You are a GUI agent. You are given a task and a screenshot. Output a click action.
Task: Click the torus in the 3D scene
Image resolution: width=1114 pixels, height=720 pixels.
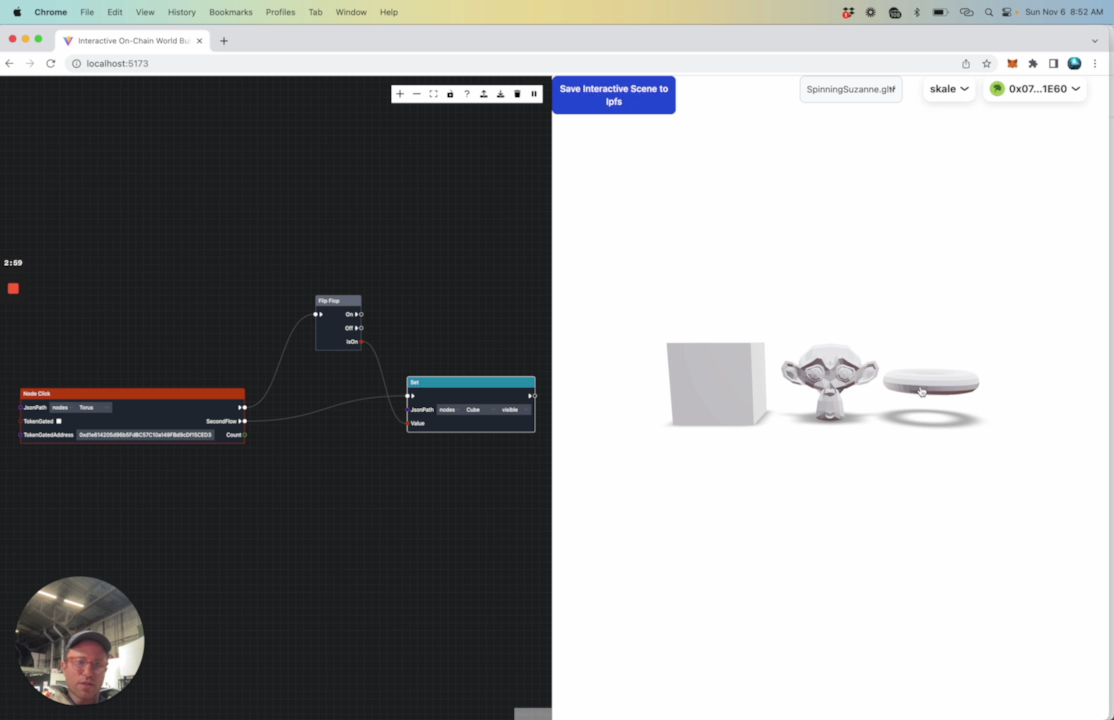pos(931,382)
